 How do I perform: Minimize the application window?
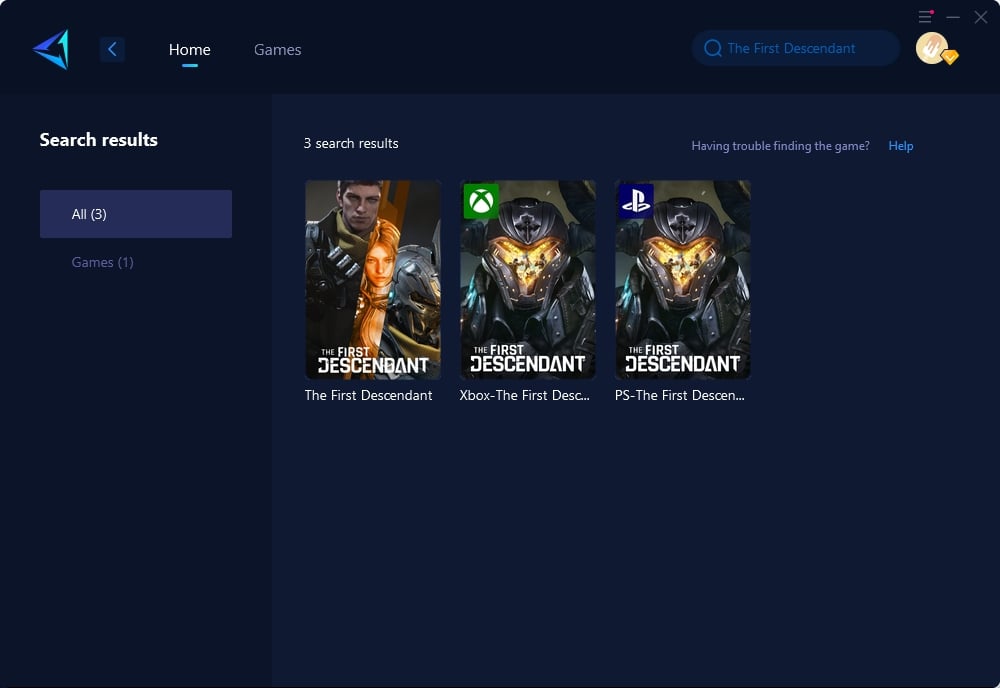click(953, 17)
